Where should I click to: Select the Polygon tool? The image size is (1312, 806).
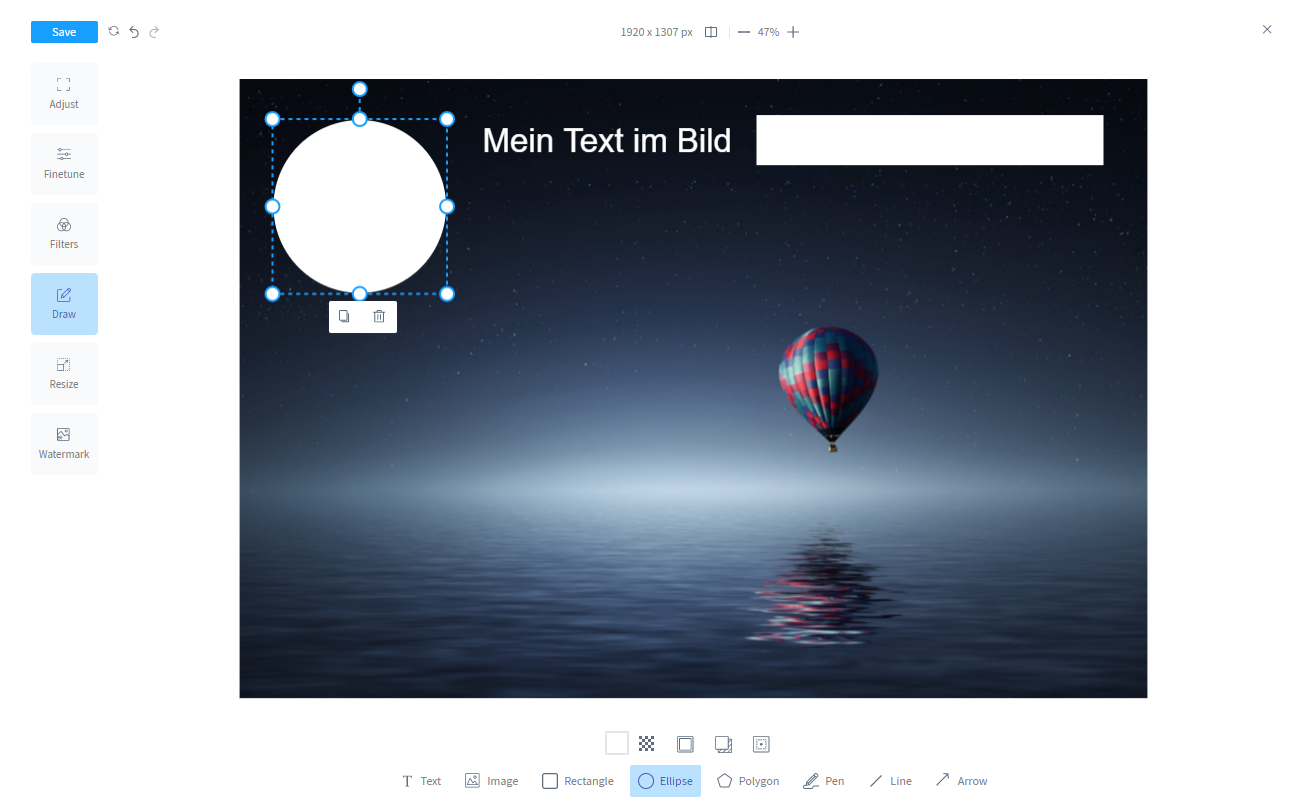(748, 781)
